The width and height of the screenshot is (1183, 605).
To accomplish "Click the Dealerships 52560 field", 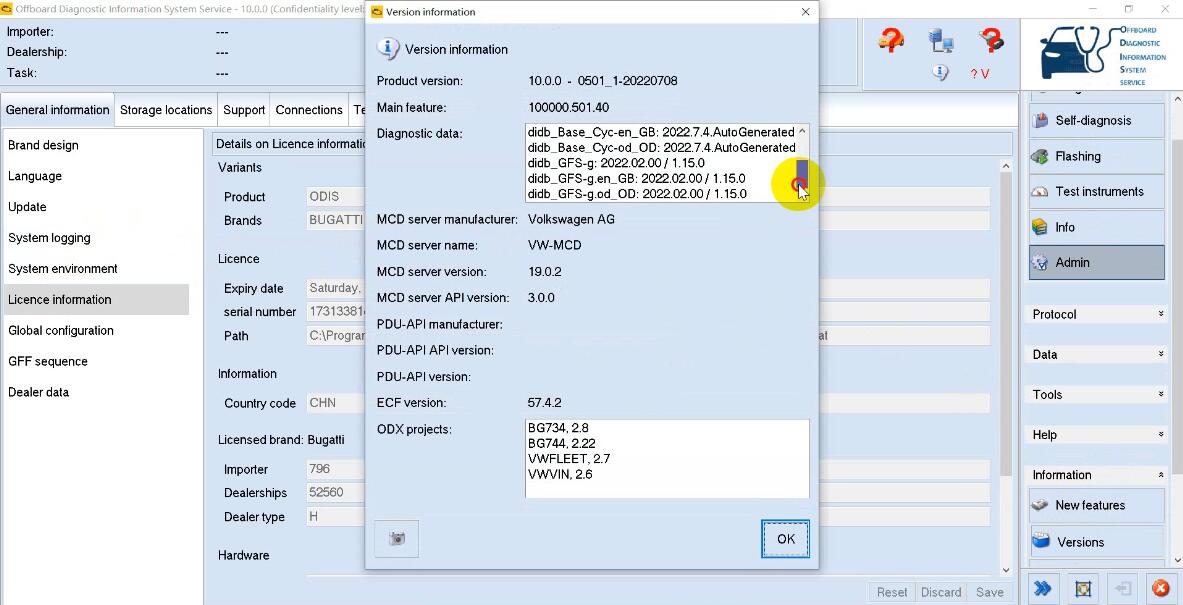I will pos(648,493).
